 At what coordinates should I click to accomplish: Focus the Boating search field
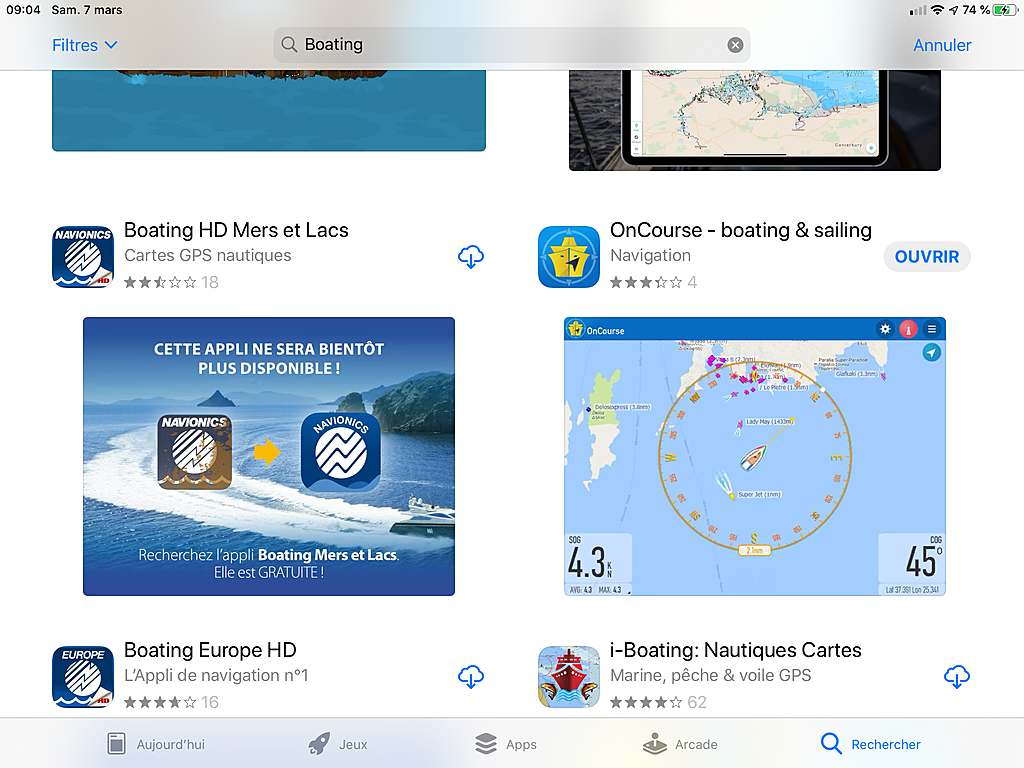(511, 45)
